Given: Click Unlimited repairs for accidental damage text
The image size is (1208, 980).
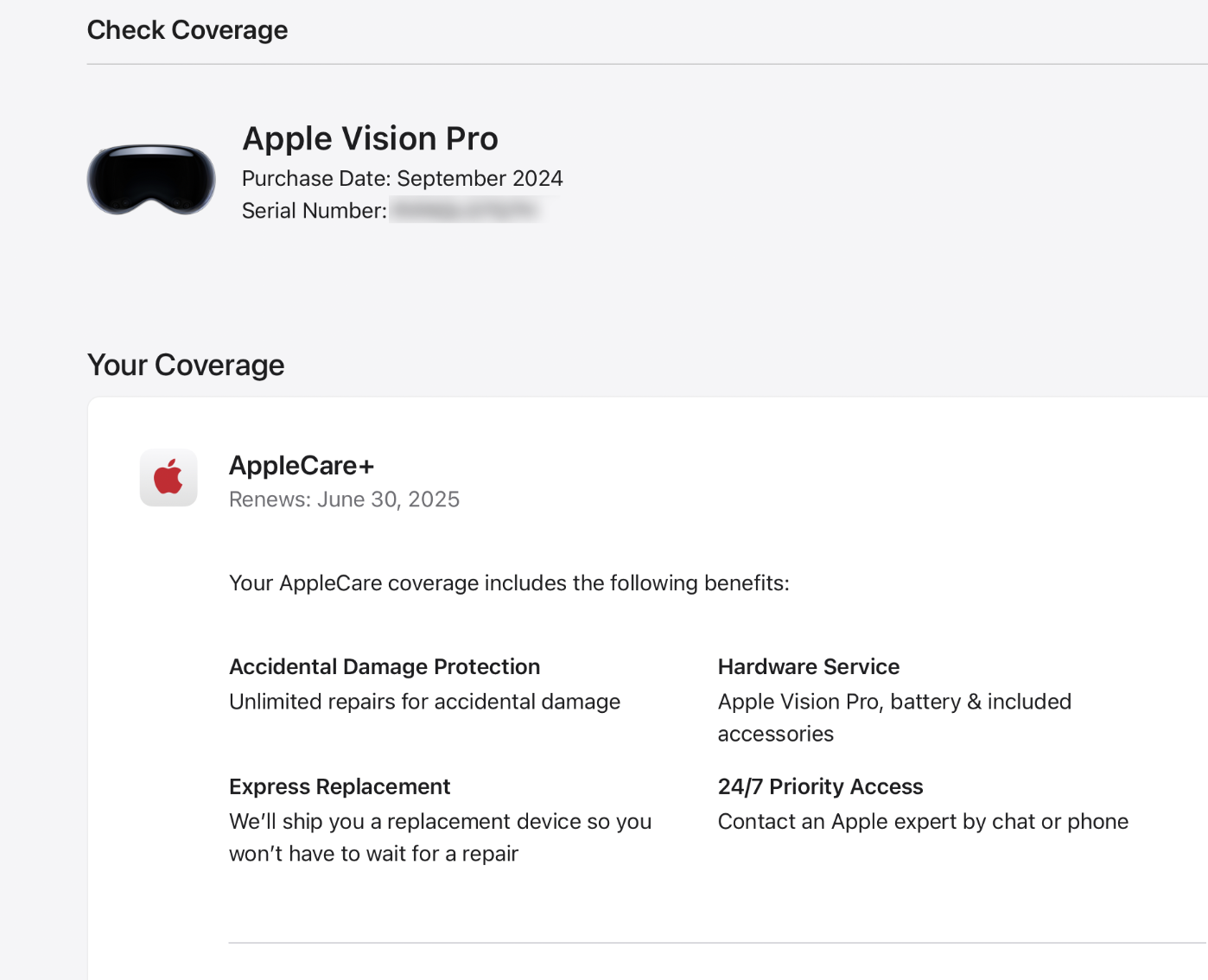Looking at the screenshot, I should click(424, 702).
